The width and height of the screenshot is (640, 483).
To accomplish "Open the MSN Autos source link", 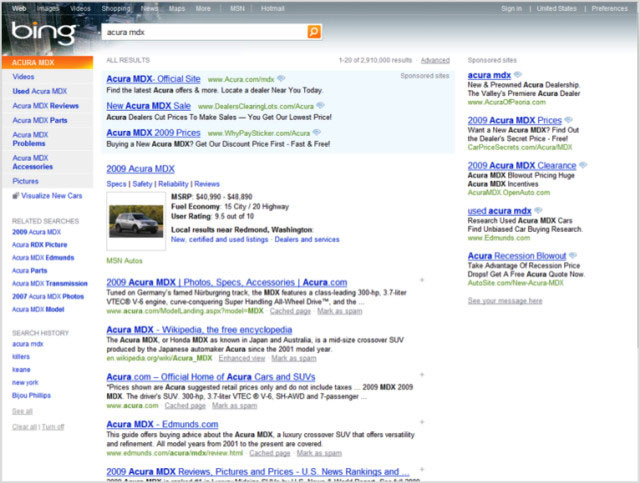I will pos(124,260).
